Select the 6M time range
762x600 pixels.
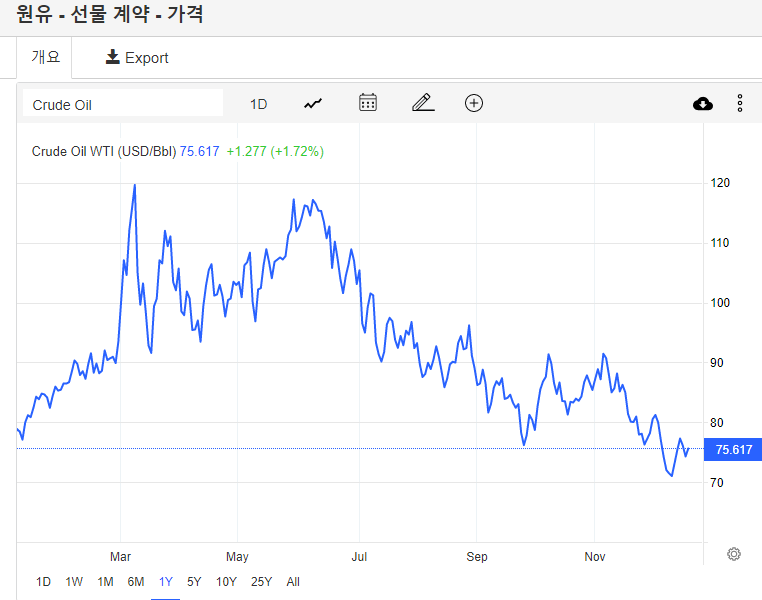coord(136,582)
